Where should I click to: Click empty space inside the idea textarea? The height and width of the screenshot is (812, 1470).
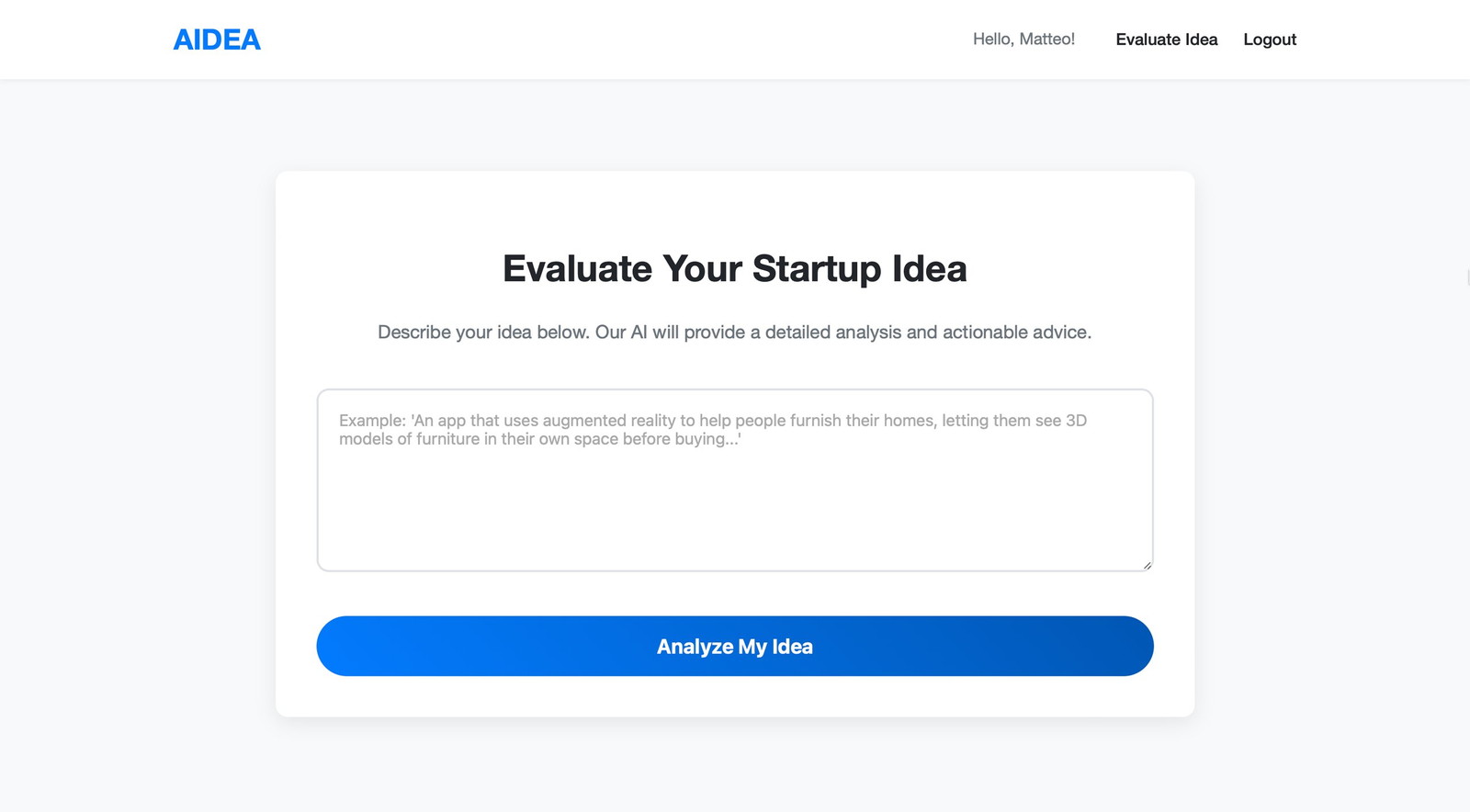[735, 514]
